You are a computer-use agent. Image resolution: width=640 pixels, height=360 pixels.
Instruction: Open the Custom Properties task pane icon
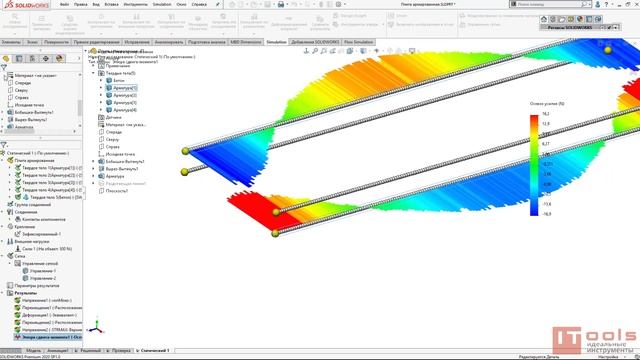[x=589, y=19]
